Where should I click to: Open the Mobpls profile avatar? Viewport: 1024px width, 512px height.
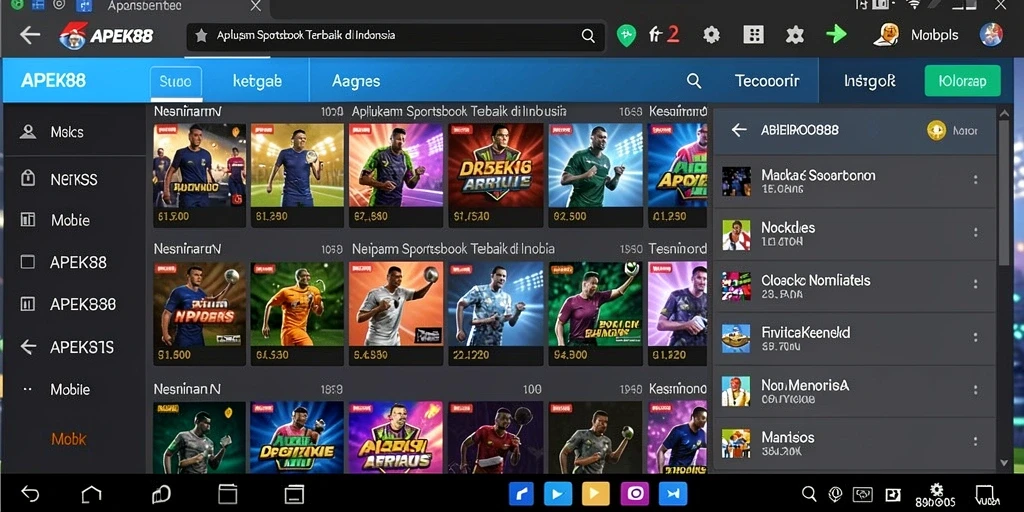tap(888, 35)
